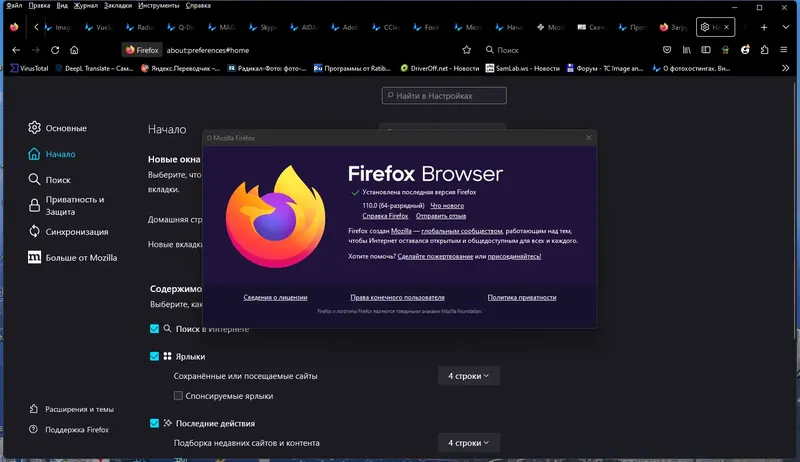Open the Library icon in the toolbar
This screenshot has width=800, height=462.
pos(687,50)
